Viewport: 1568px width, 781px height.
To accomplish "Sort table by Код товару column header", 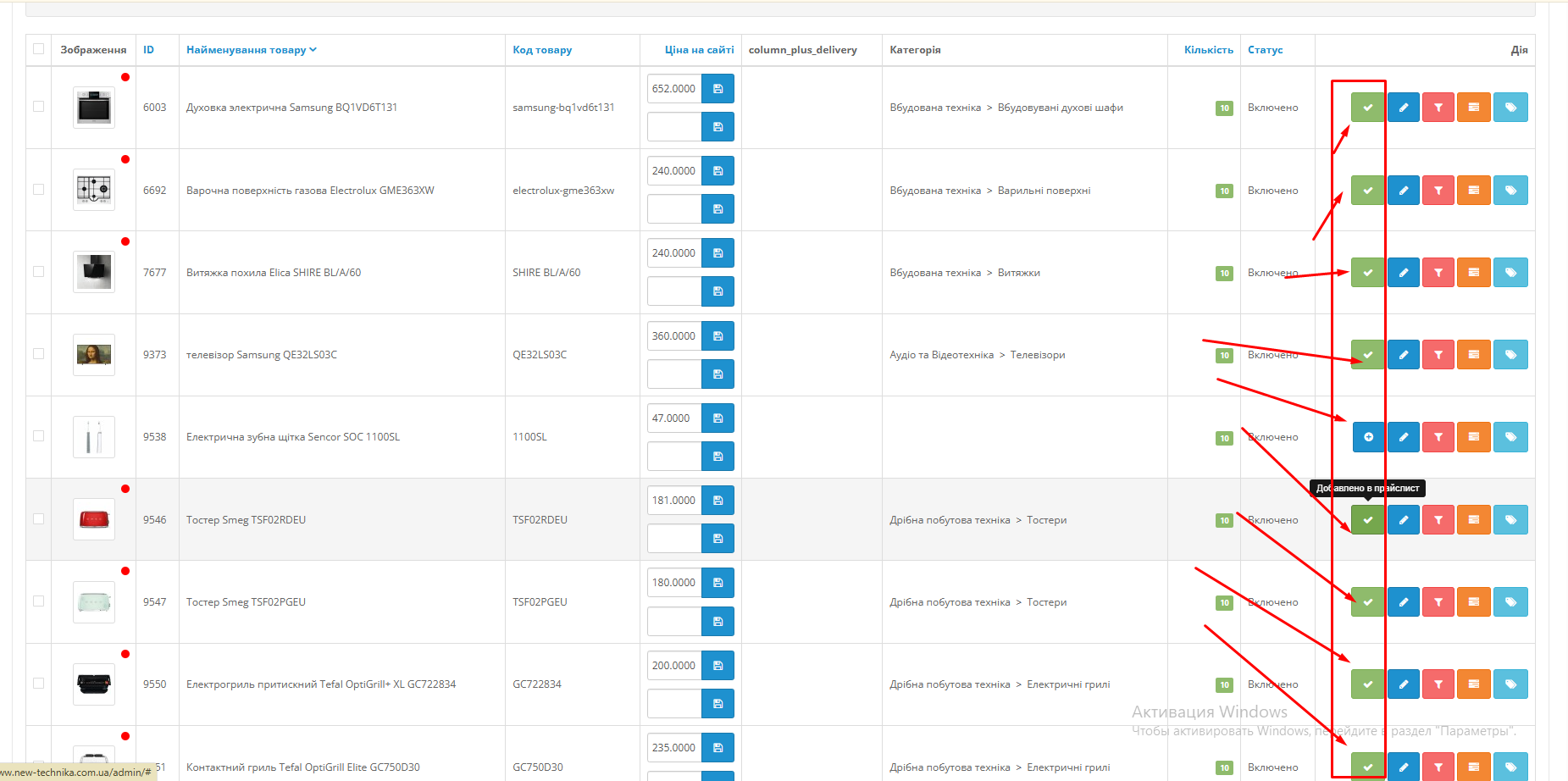I will (x=542, y=50).
